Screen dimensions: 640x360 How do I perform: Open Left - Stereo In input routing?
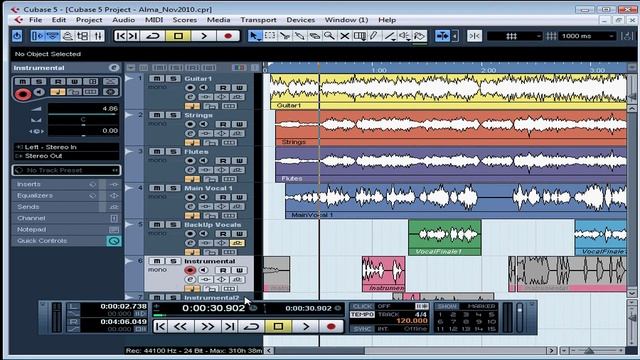[67, 147]
